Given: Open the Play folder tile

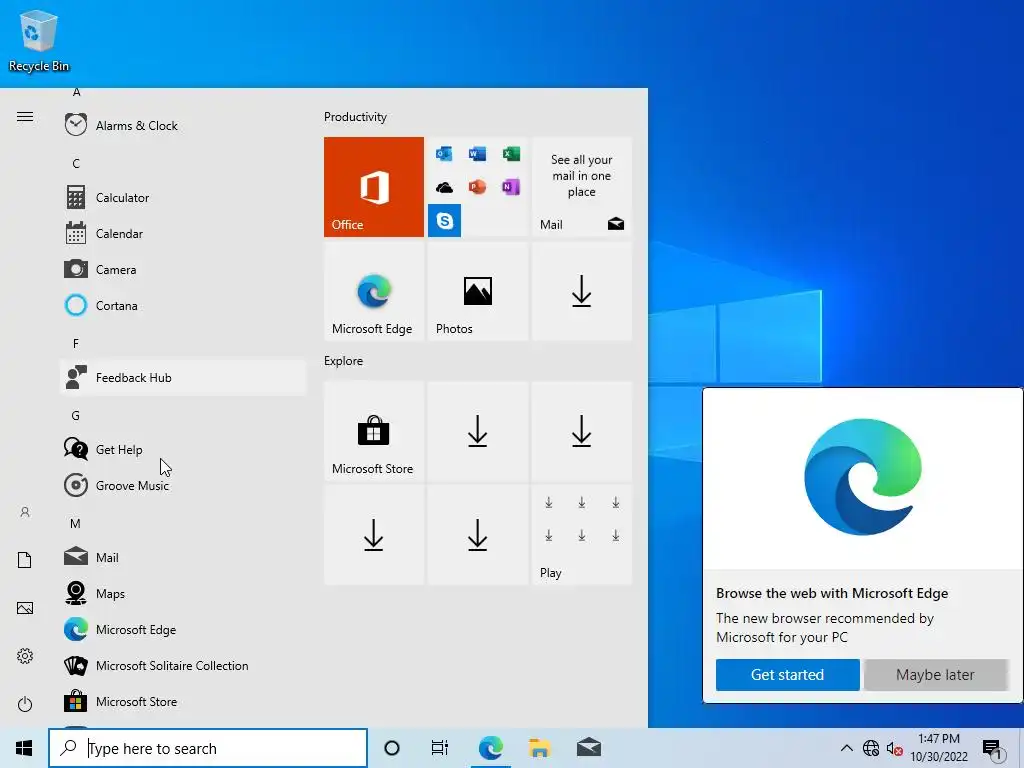Looking at the screenshot, I should point(582,535).
